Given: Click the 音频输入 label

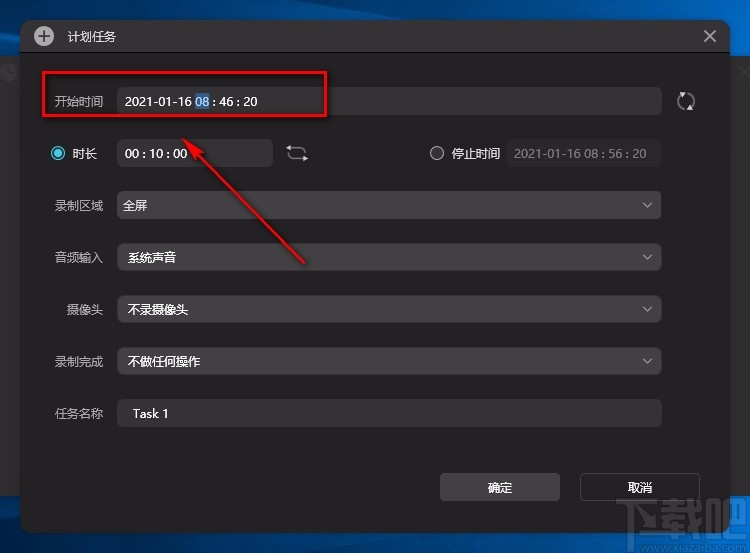Looking at the screenshot, I should (79, 257).
